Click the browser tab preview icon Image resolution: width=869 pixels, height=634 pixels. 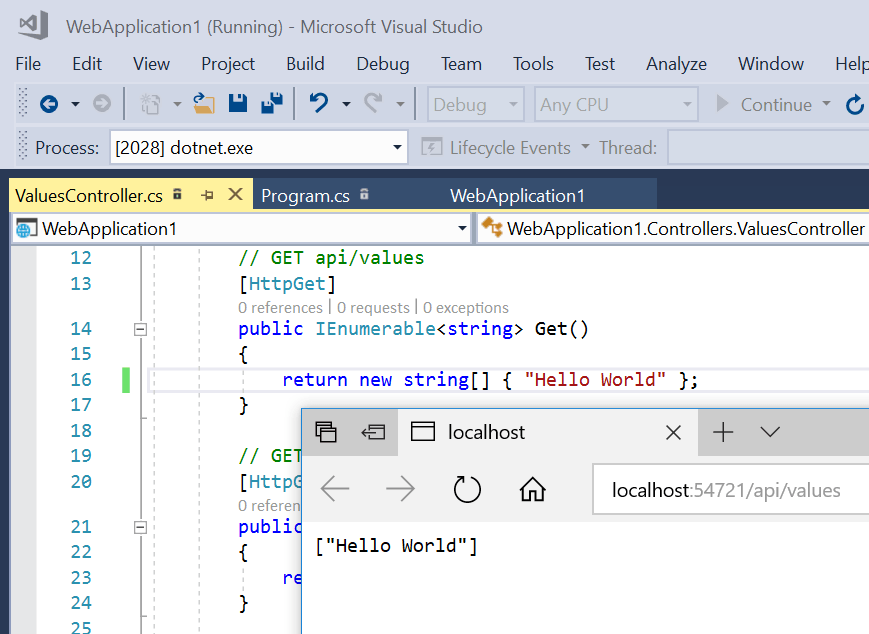tap(326, 432)
